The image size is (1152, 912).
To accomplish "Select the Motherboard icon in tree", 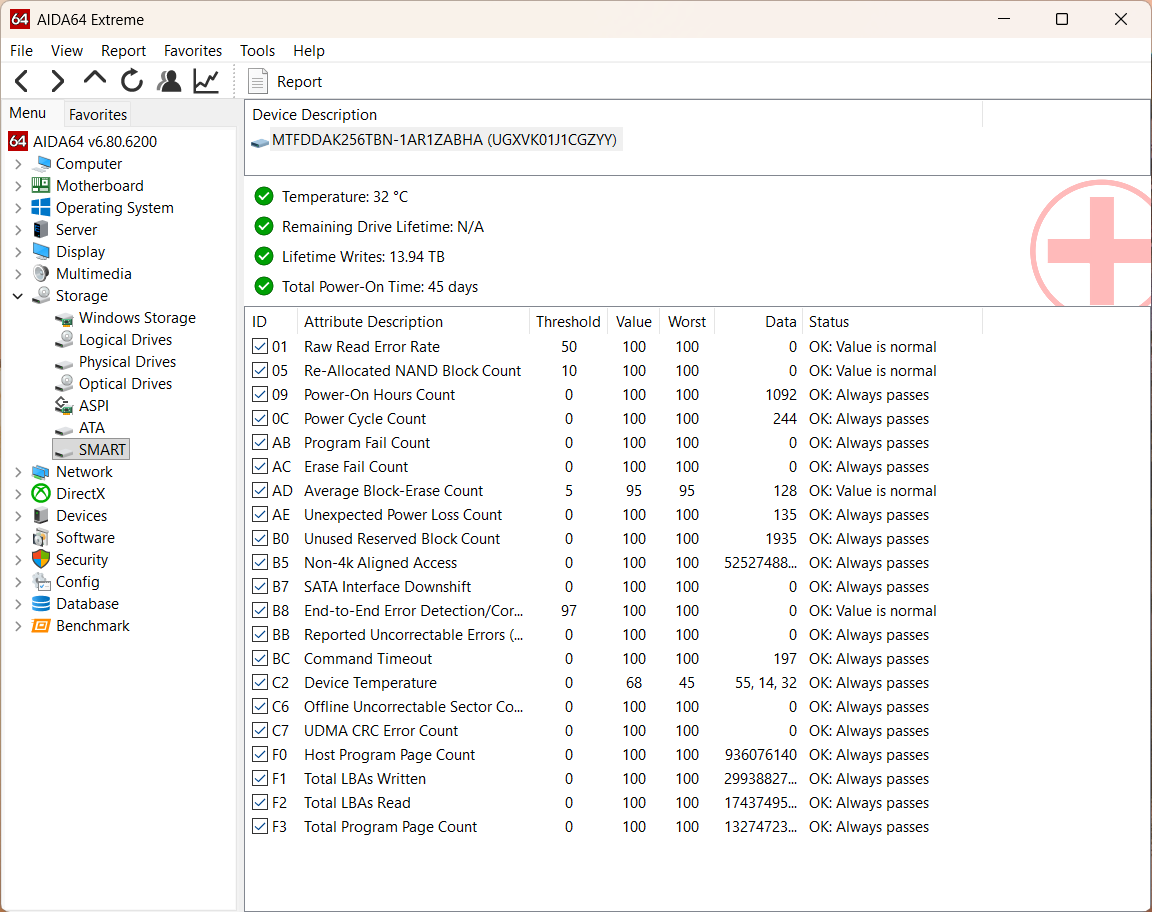I will pos(41,186).
